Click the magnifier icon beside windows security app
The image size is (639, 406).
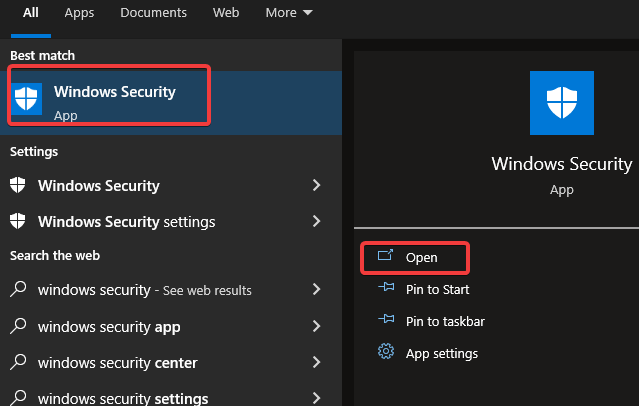18,326
